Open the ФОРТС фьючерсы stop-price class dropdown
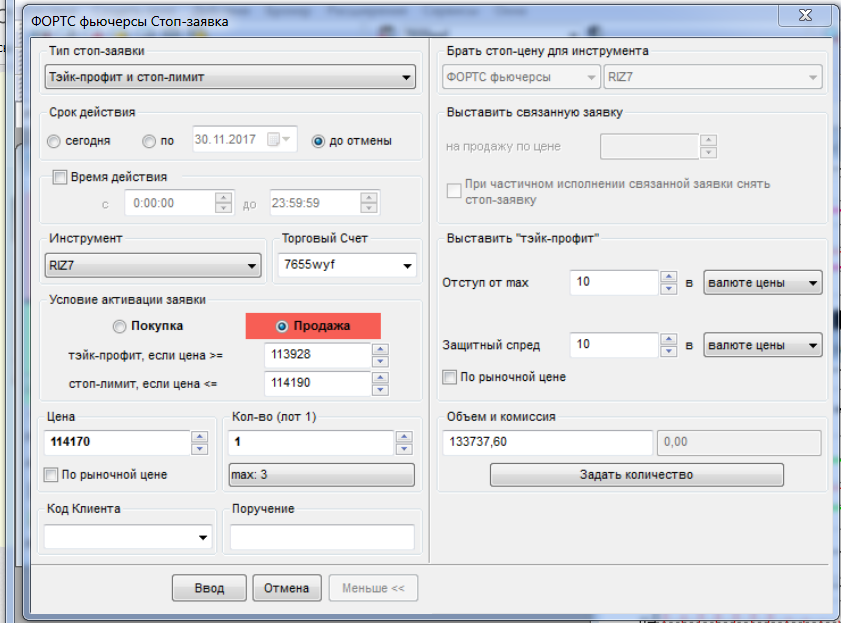The width and height of the screenshot is (841, 623). point(521,77)
